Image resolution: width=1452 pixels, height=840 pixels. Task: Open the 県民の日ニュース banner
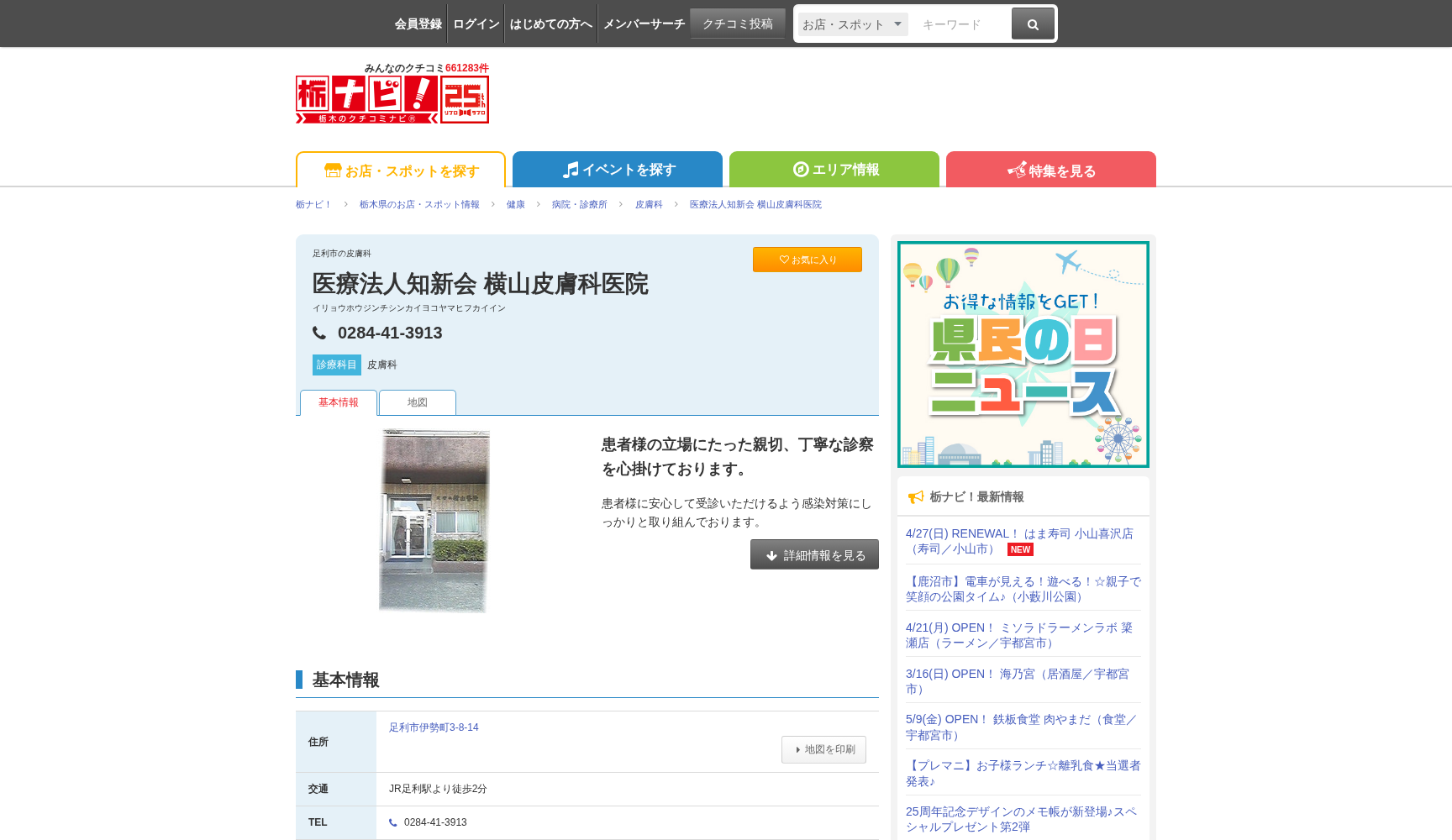[x=1023, y=354]
